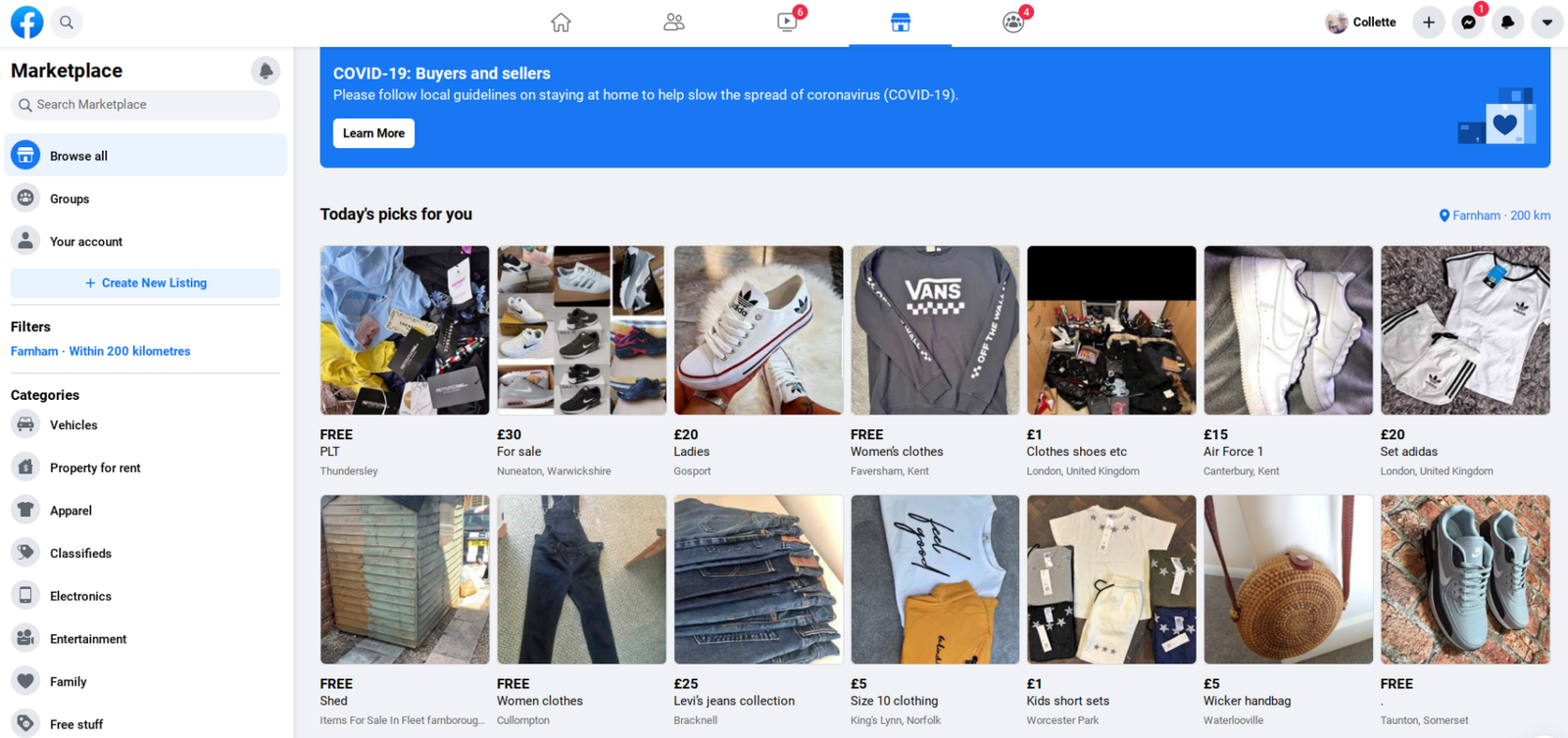Click the 'Wicker handbag' title text
The width and height of the screenshot is (1568, 738).
1247,701
